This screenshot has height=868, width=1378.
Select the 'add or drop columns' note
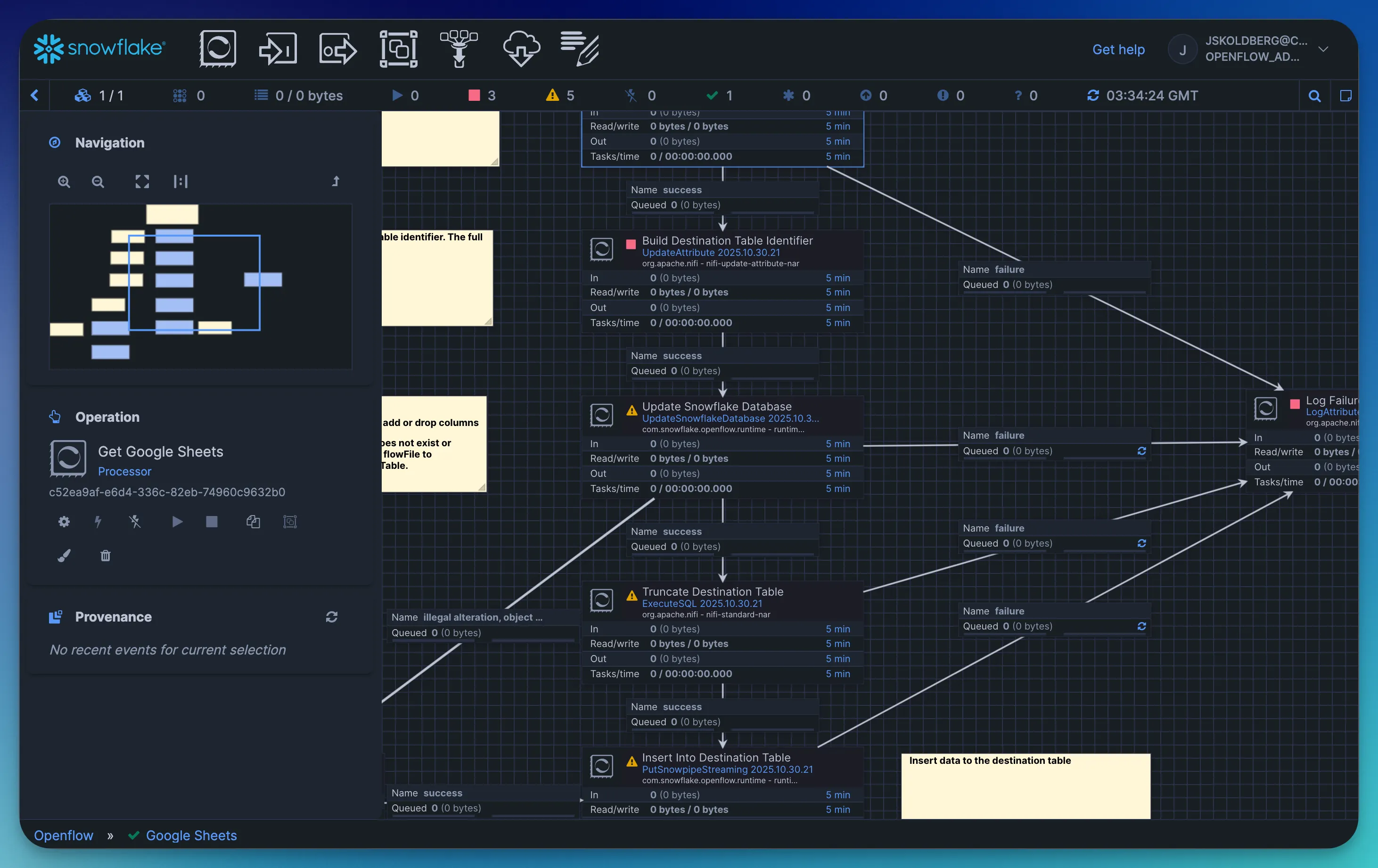(x=434, y=443)
